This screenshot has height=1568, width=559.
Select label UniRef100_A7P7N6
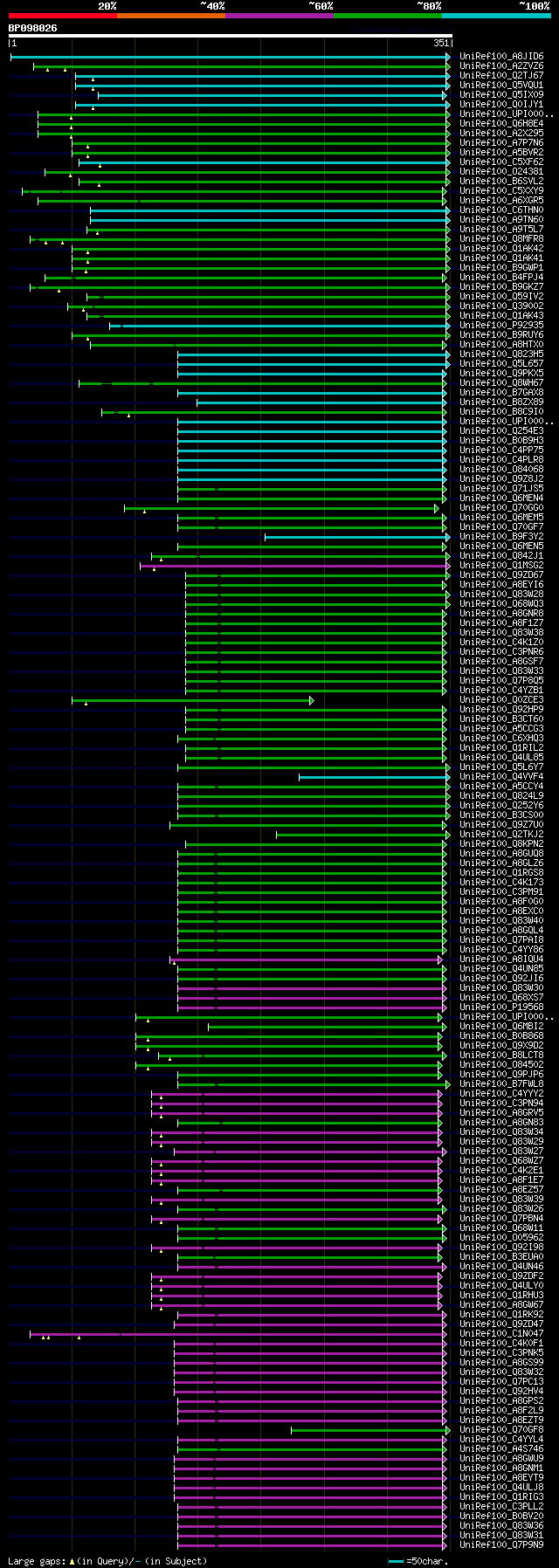[x=501, y=143]
